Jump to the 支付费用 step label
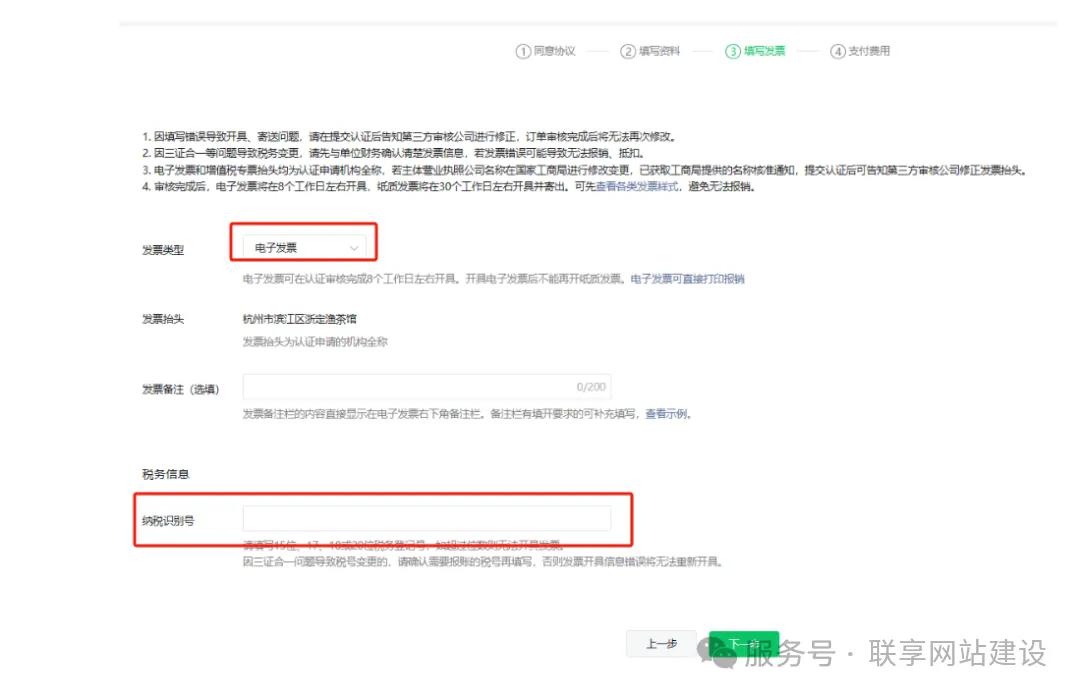The image size is (1080, 696). (870, 51)
